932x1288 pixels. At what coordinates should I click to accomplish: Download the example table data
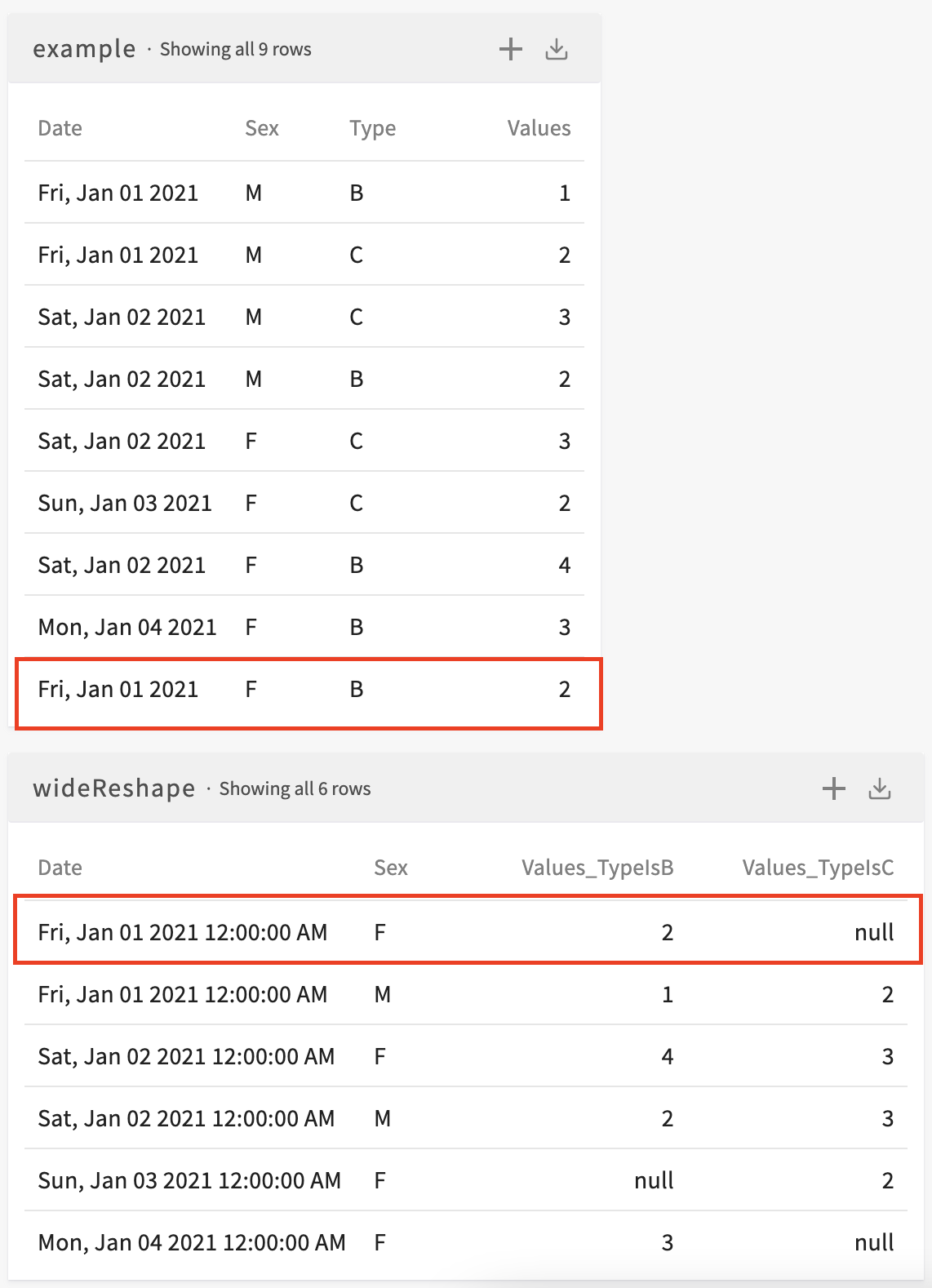pos(557,49)
